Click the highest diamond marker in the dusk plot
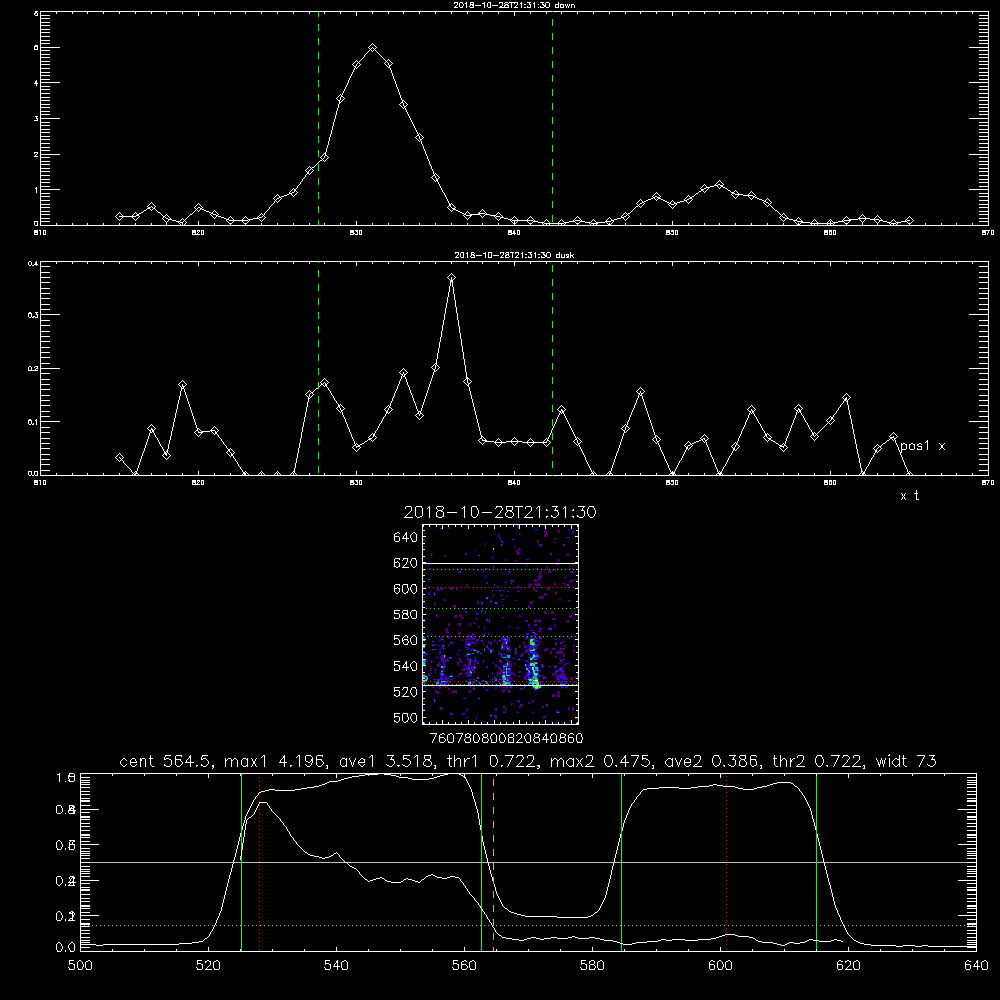Screen dimensions: 1000x1000 coord(452,278)
